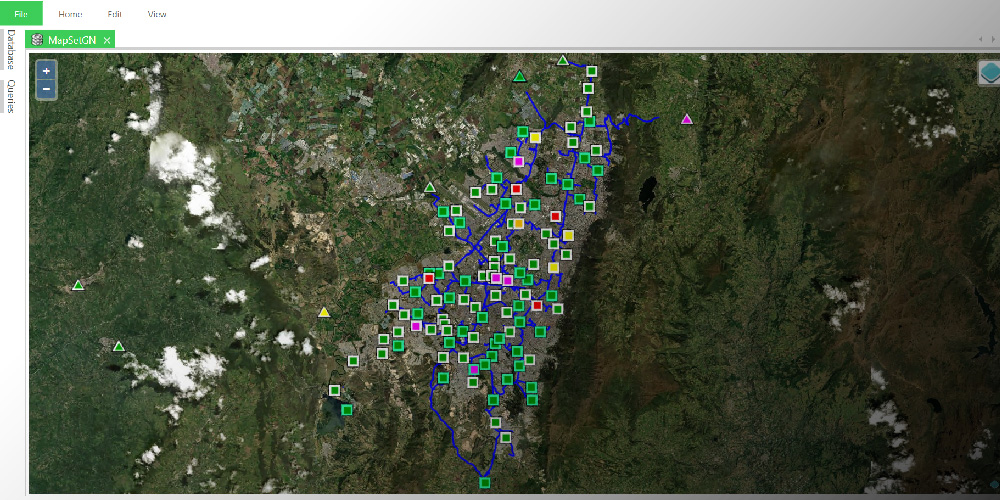Click the MapSetGN tab database icon
The image size is (1000, 500).
[37, 40]
